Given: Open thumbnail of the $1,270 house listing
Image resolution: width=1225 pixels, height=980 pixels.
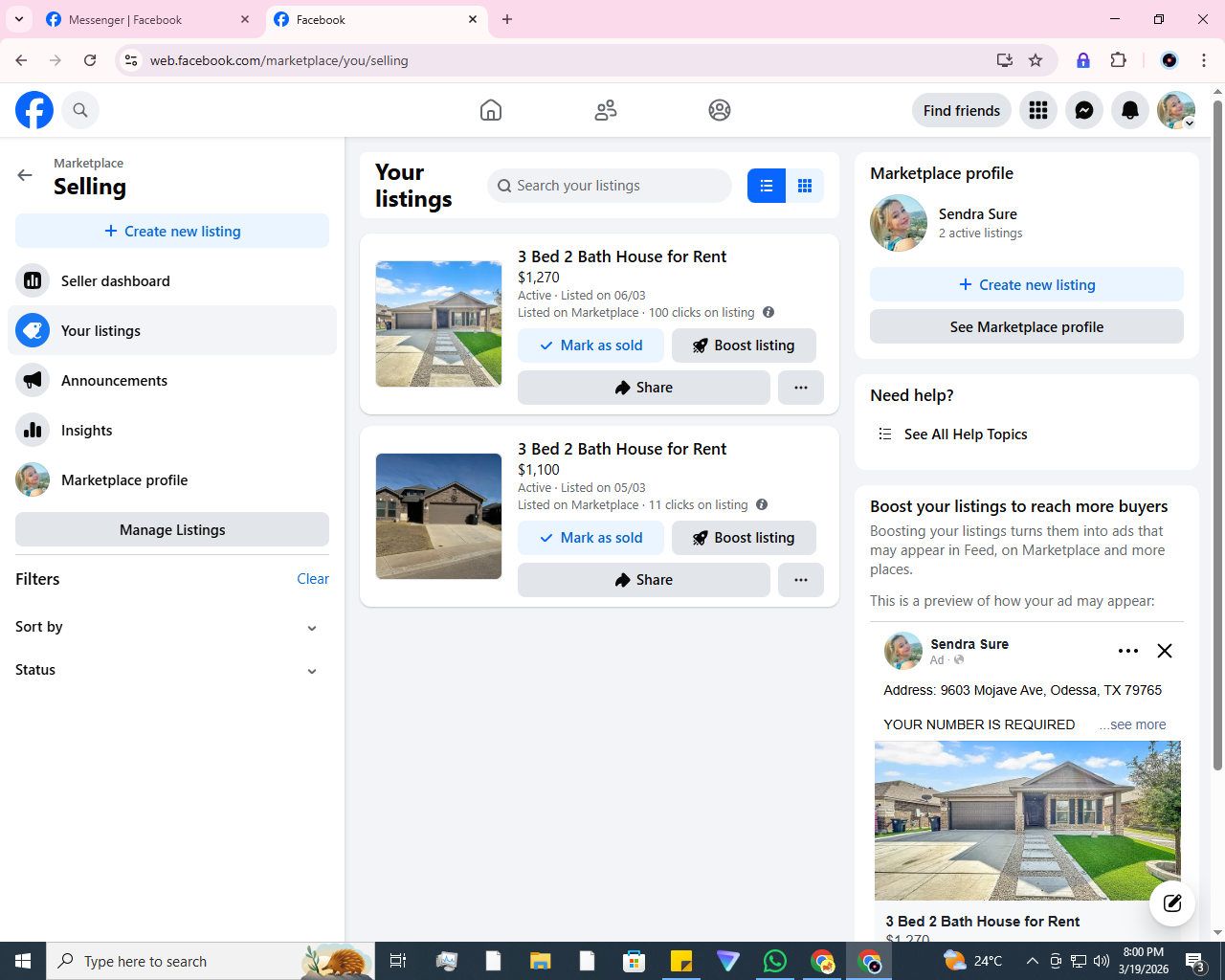Looking at the screenshot, I should [x=438, y=323].
